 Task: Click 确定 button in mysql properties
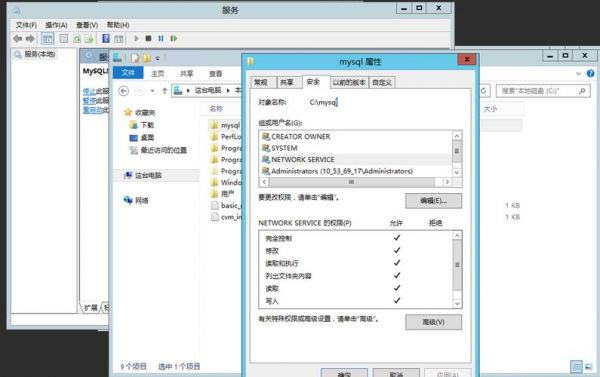344,373
